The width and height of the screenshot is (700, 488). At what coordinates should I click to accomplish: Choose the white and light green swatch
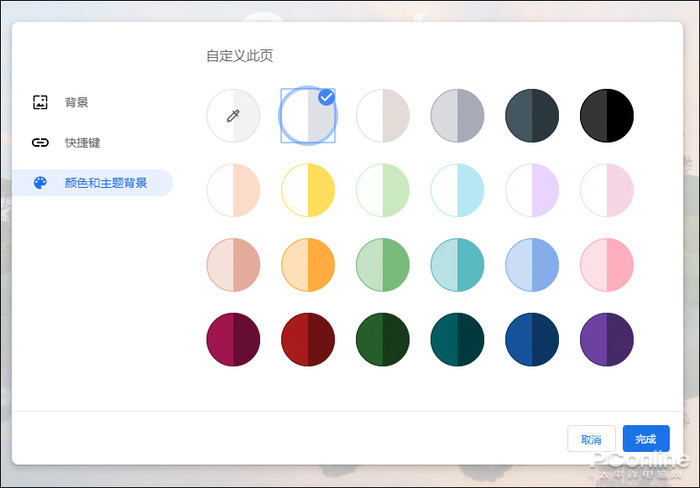pos(383,190)
